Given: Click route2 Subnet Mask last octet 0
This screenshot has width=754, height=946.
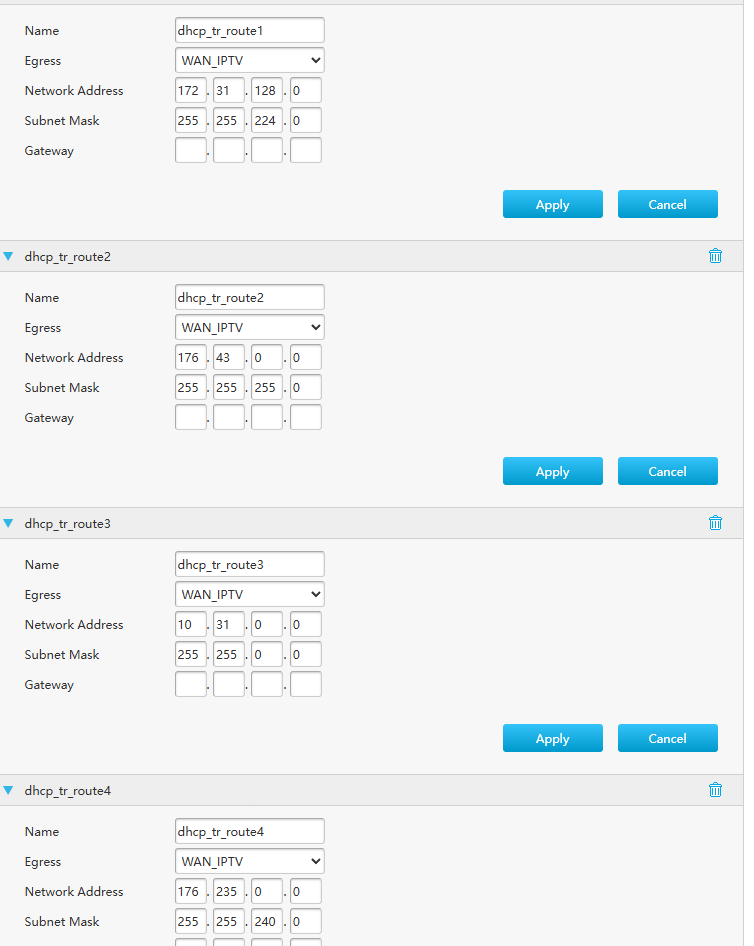Looking at the screenshot, I should 306,387.
